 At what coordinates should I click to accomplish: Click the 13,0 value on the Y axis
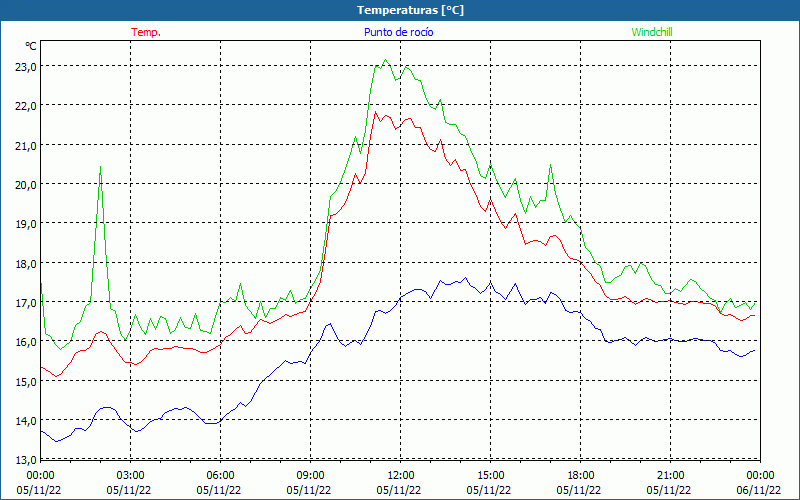pyautogui.click(x=26, y=460)
